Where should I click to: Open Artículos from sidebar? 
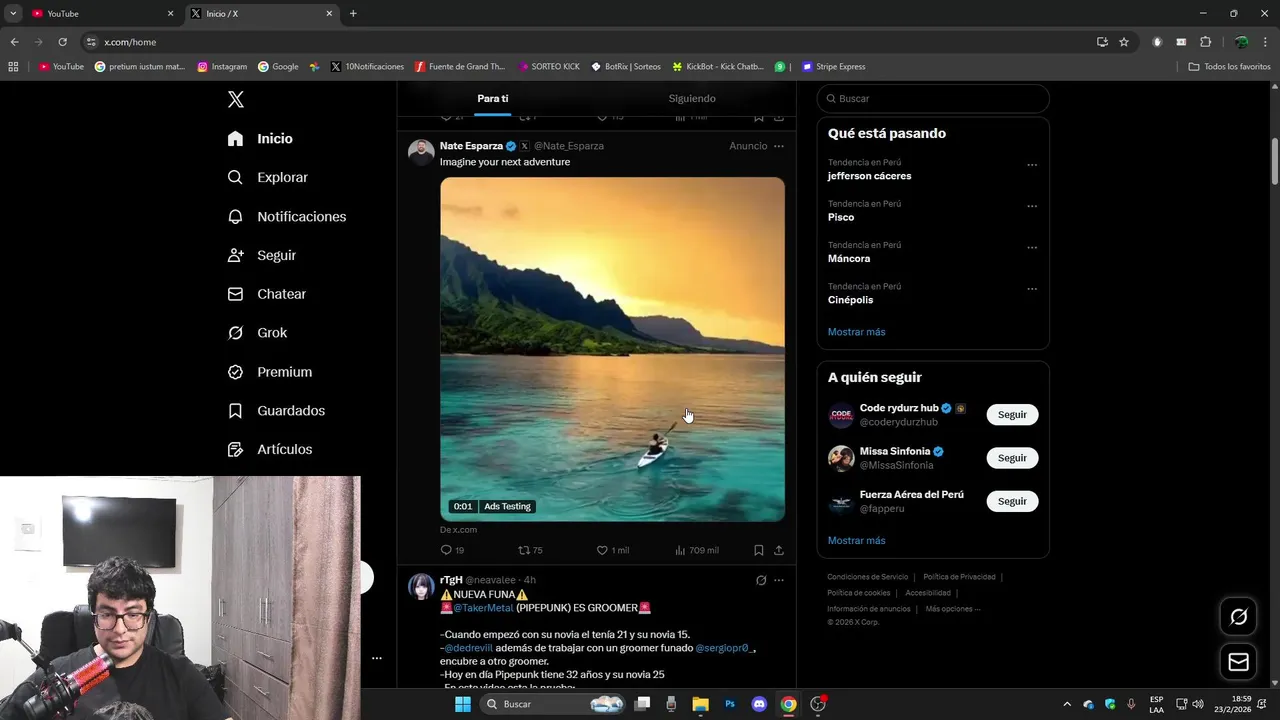tap(270, 450)
